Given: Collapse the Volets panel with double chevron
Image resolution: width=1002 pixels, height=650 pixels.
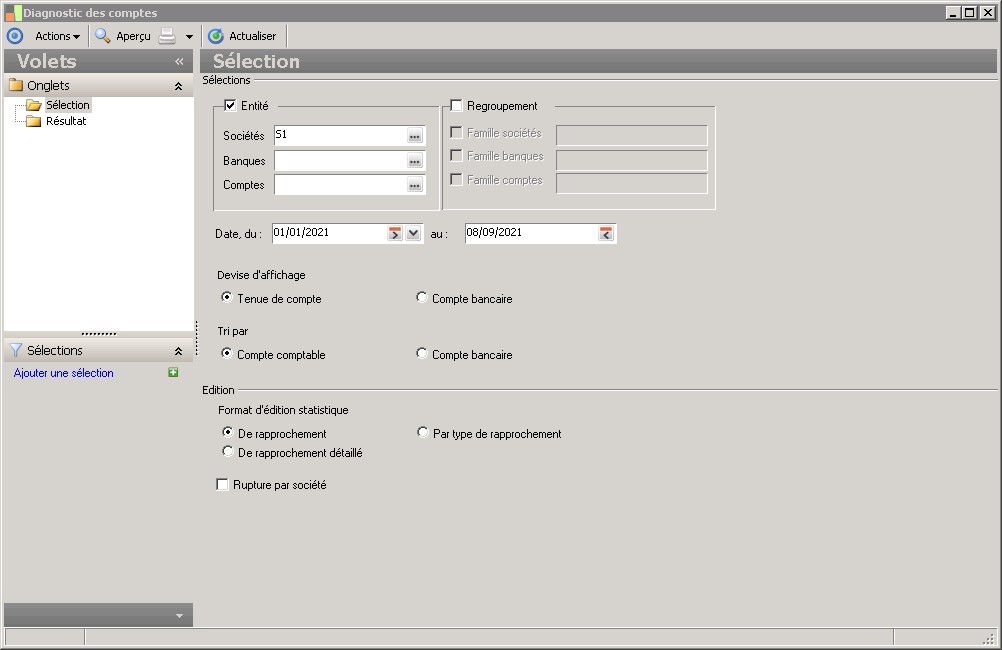Looking at the screenshot, I should [179, 61].
